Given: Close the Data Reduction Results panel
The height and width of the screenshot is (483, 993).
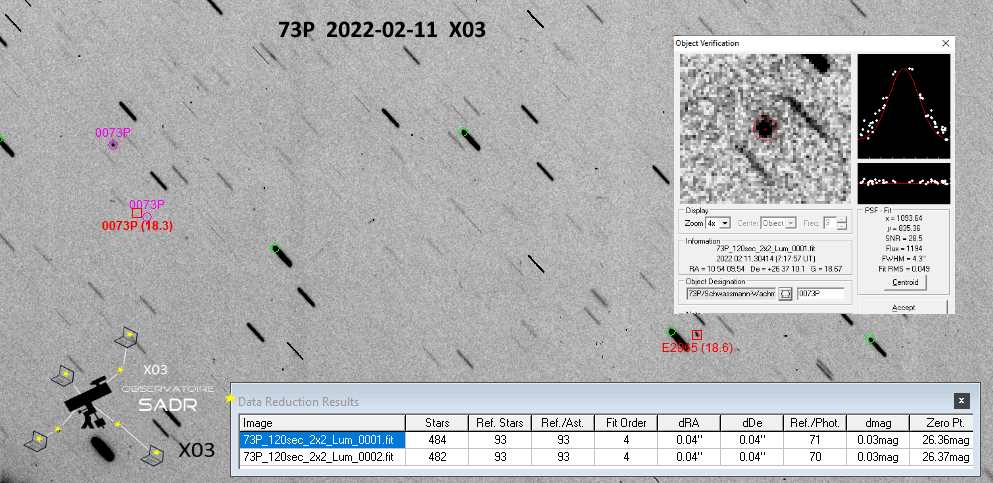Looking at the screenshot, I should pyautogui.click(x=961, y=400).
